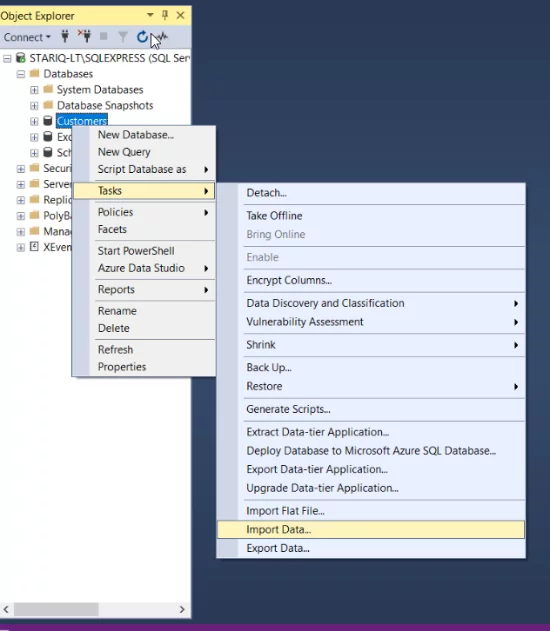Open the Reports submenu
Viewport: 550px width, 631px height.
tap(144, 289)
